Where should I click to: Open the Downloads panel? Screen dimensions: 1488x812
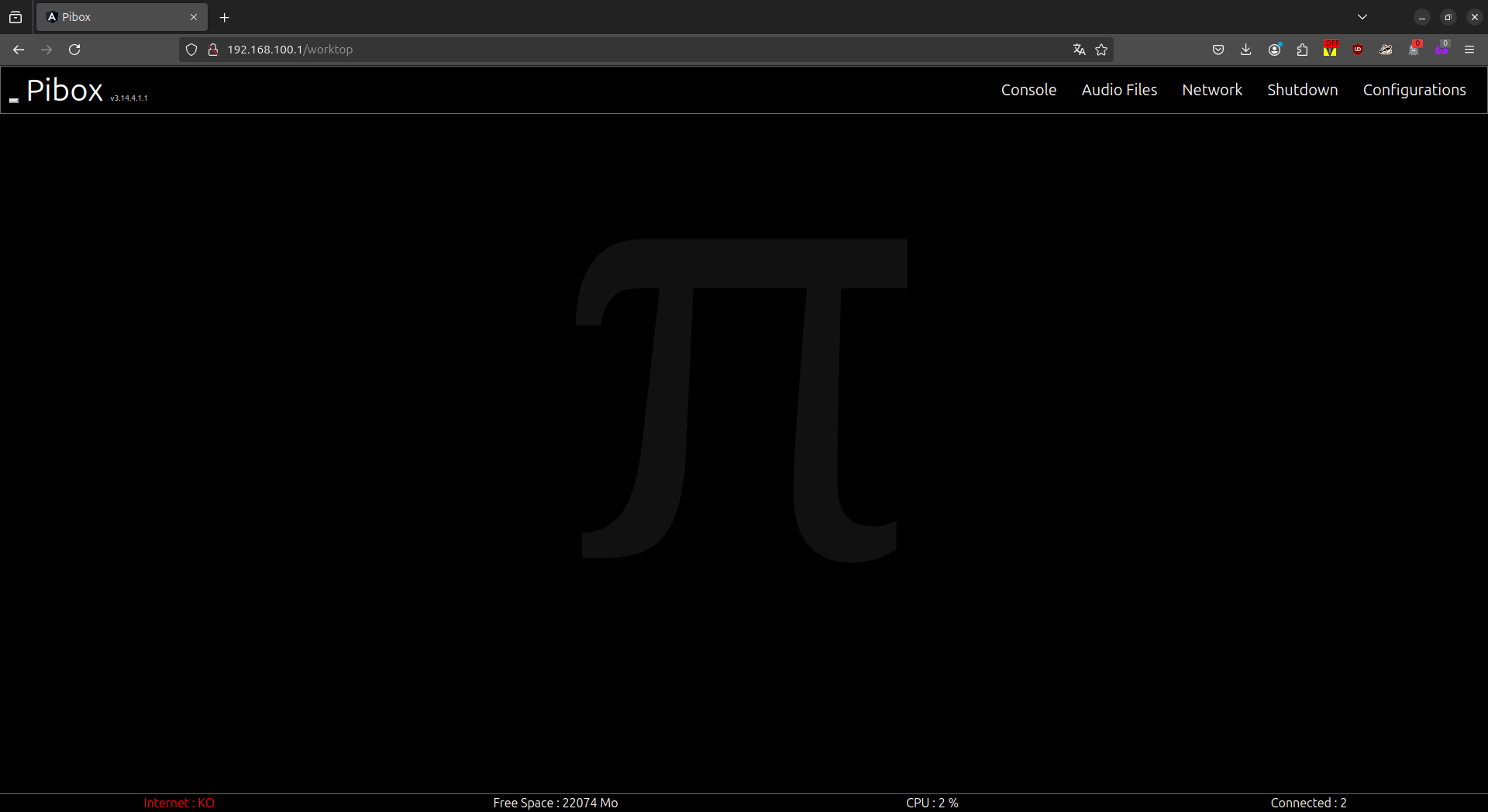tap(1245, 50)
